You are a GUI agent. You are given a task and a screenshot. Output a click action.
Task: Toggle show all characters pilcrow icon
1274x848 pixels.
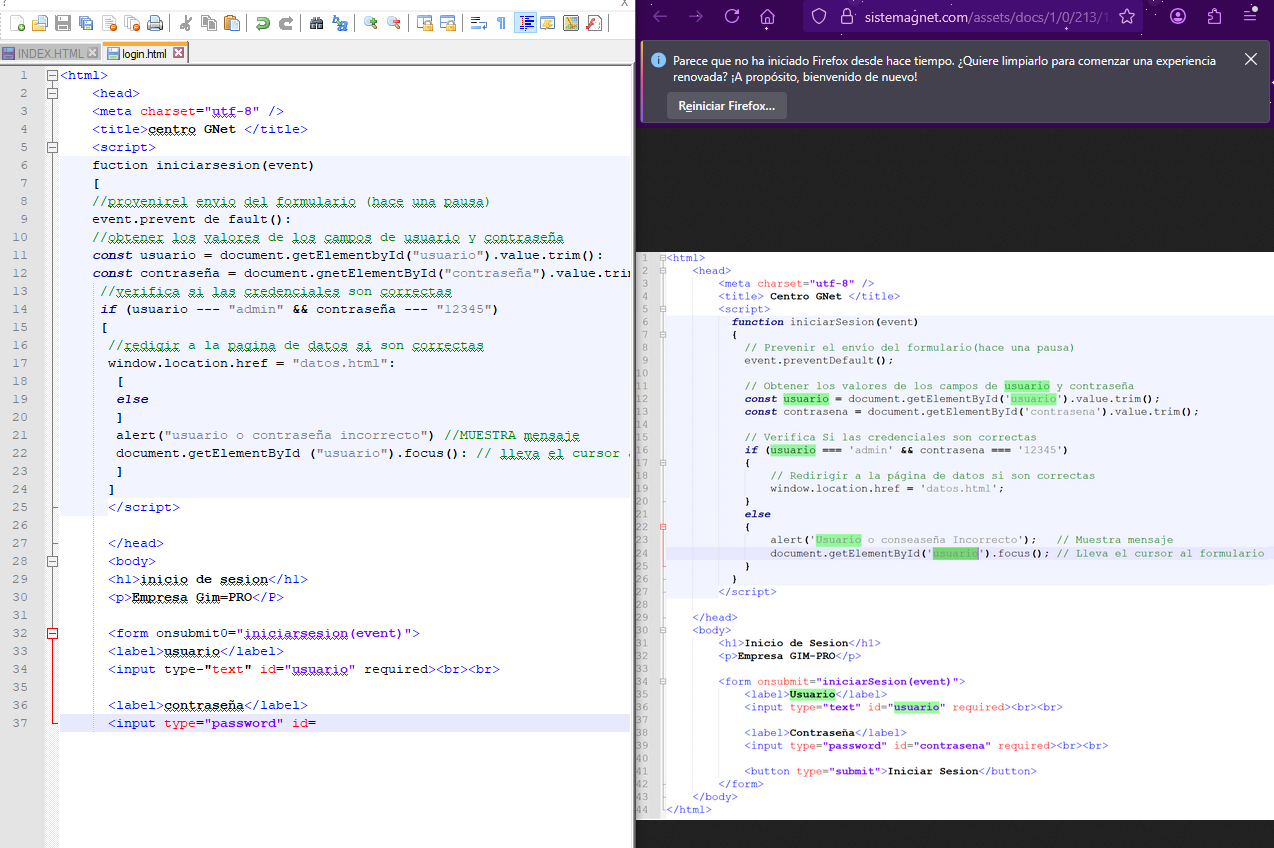pos(501,23)
